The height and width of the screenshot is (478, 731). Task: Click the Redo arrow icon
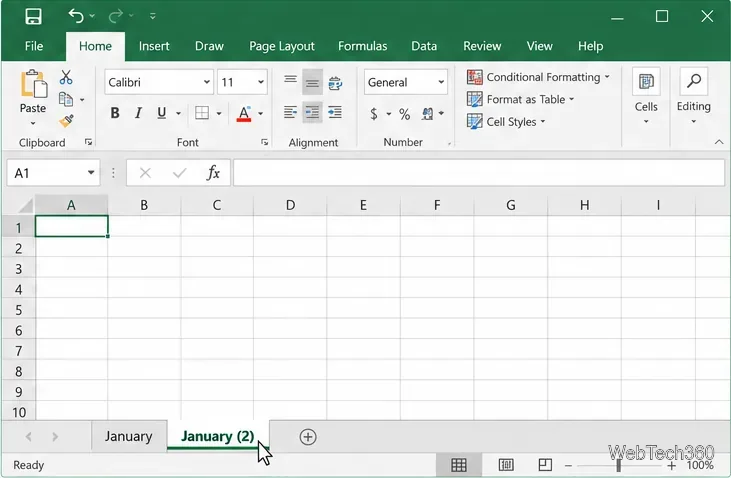115,16
